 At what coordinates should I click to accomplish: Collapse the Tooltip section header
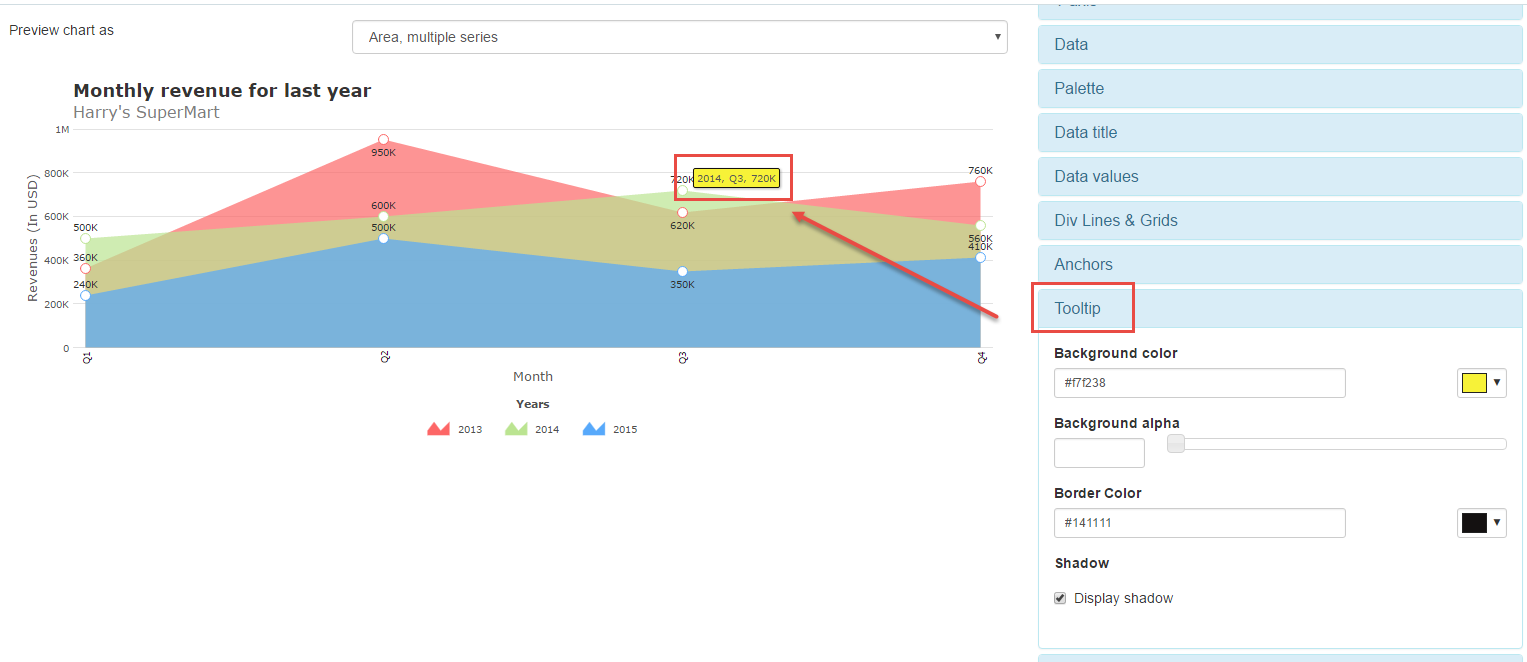tap(1279, 308)
